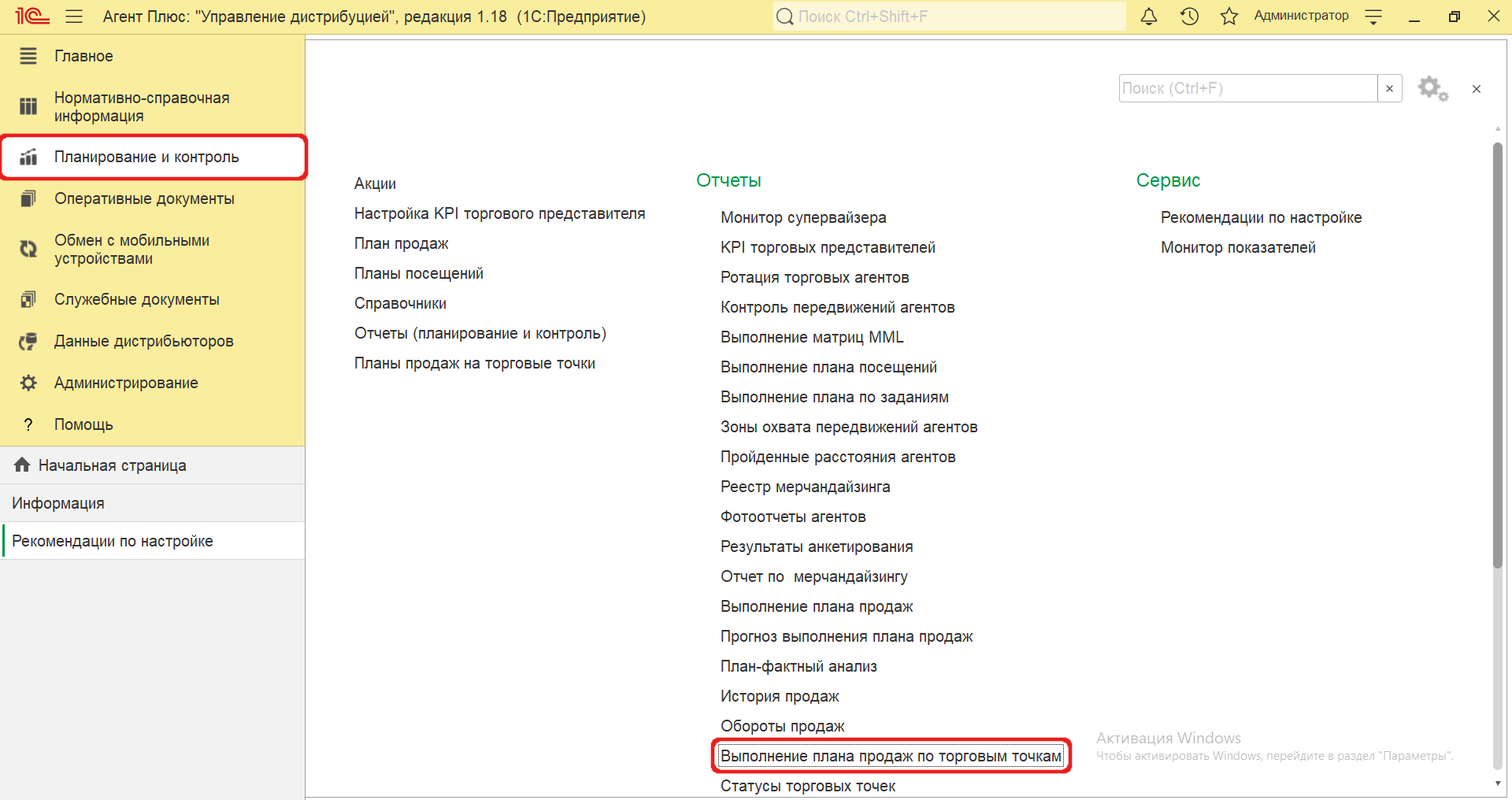Open favorites star icon
The height and width of the screenshot is (800, 1512).
pos(1228,16)
